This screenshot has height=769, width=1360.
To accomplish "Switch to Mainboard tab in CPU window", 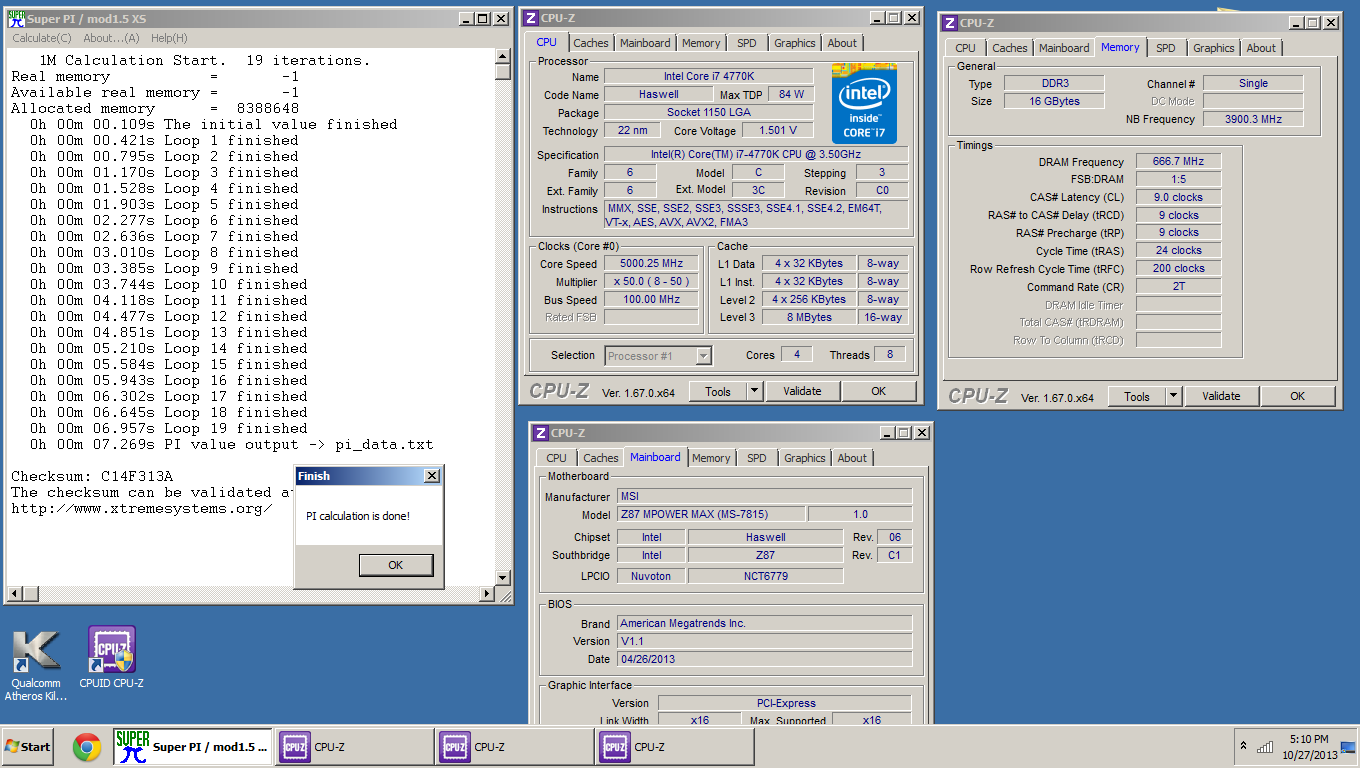I will point(645,43).
